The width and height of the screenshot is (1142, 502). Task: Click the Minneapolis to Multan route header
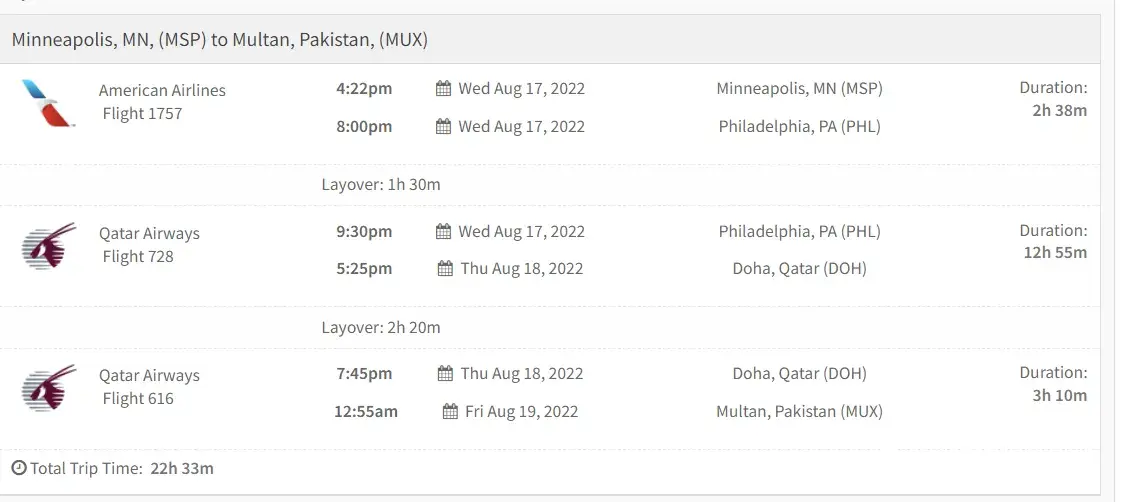pyautogui.click(x=220, y=40)
